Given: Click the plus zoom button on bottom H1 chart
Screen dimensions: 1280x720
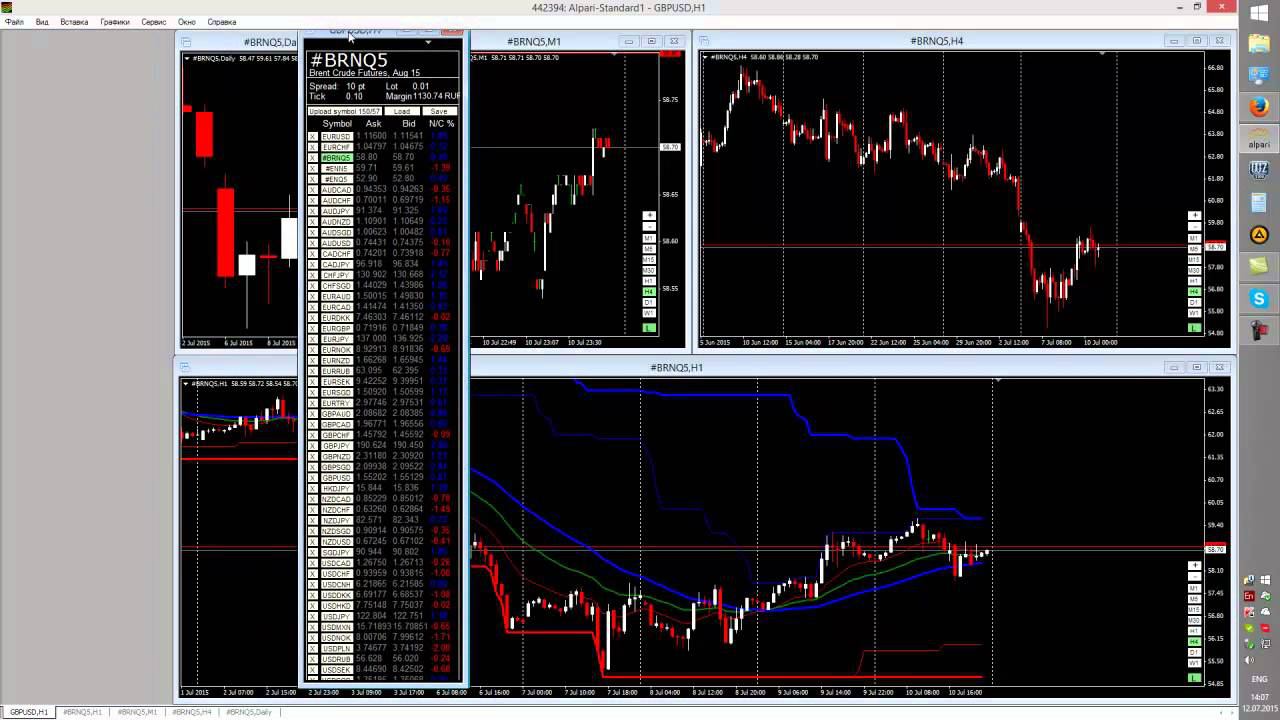Looking at the screenshot, I should 1194,565.
